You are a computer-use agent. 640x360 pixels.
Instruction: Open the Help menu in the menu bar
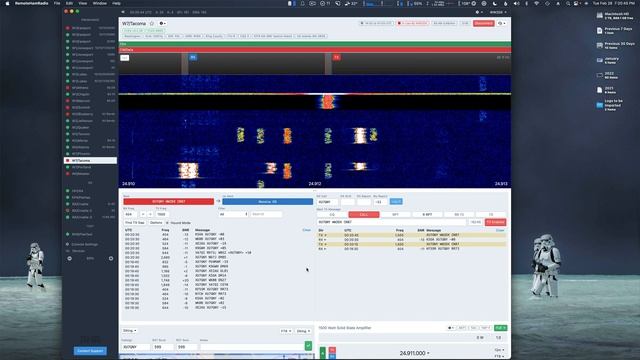[x=116, y=3]
